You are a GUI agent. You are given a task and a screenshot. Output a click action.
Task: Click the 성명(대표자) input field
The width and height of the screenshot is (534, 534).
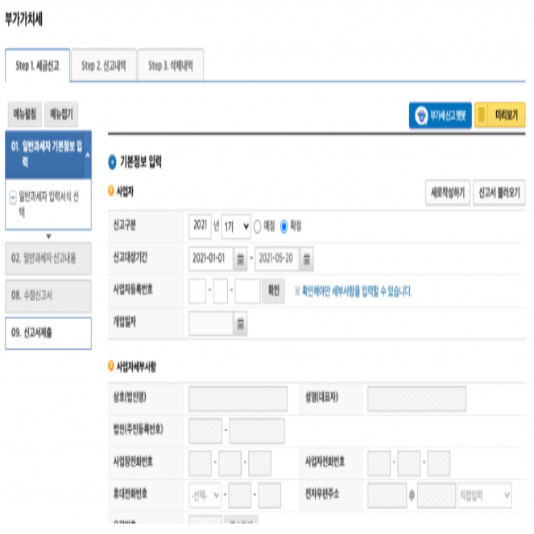point(417,399)
